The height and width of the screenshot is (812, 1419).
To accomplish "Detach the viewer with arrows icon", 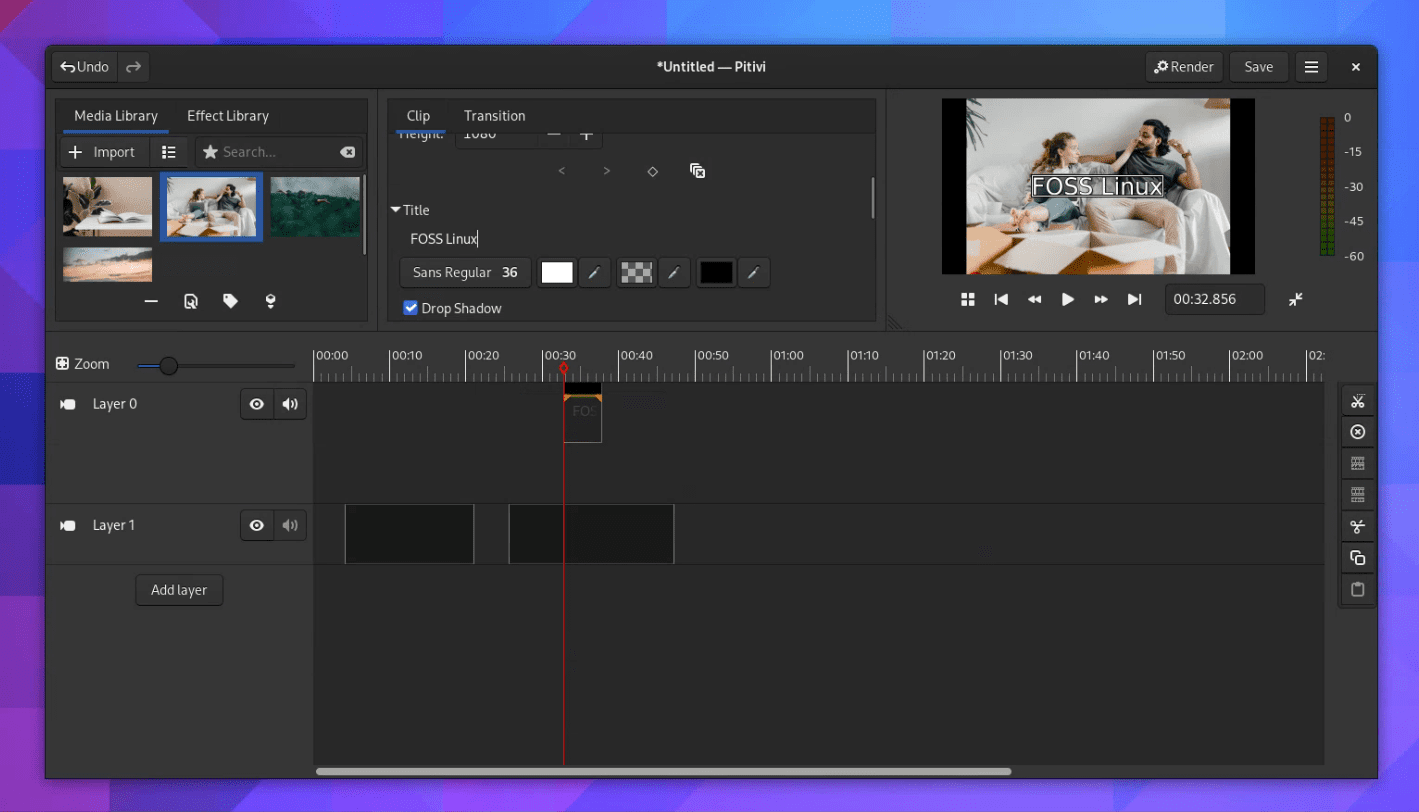I will [1295, 299].
